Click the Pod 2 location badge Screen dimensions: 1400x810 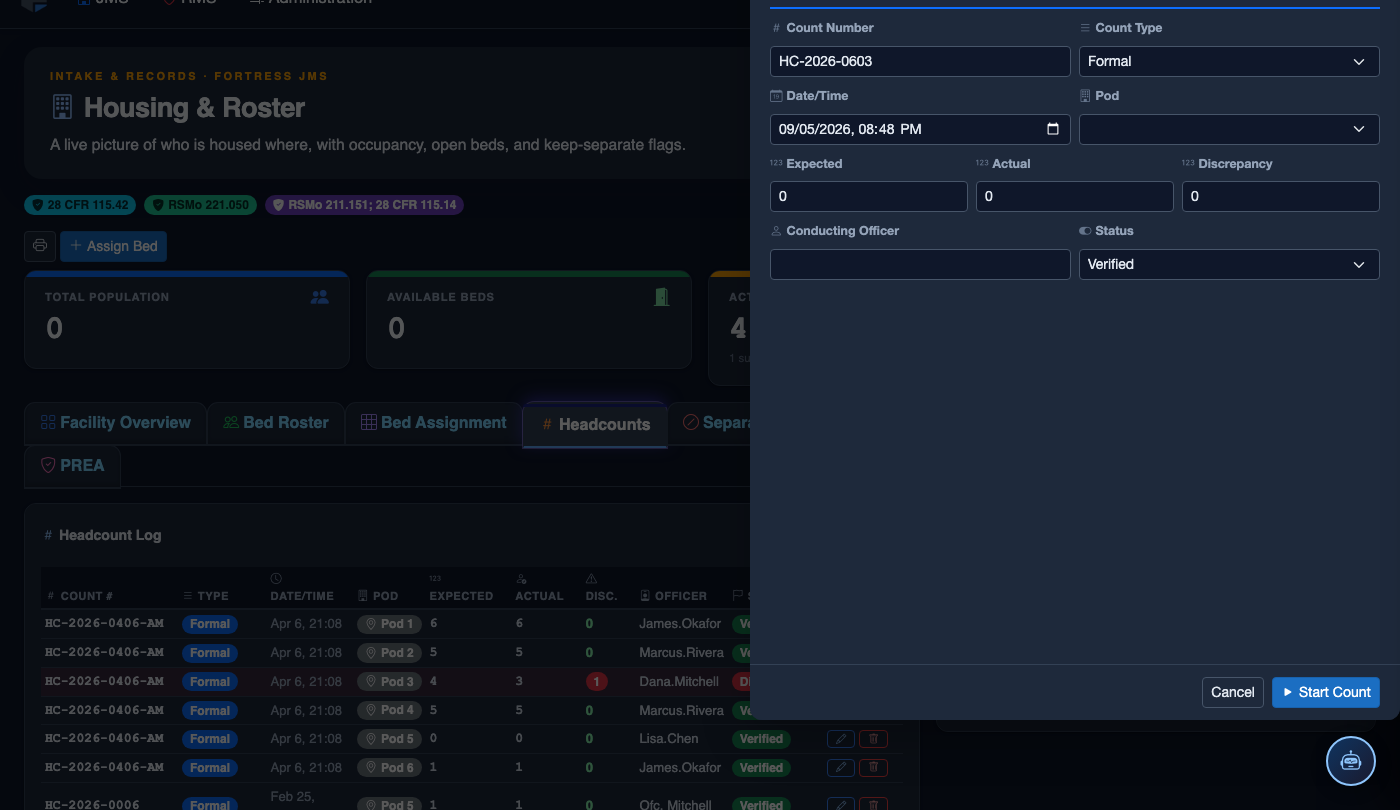(390, 653)
